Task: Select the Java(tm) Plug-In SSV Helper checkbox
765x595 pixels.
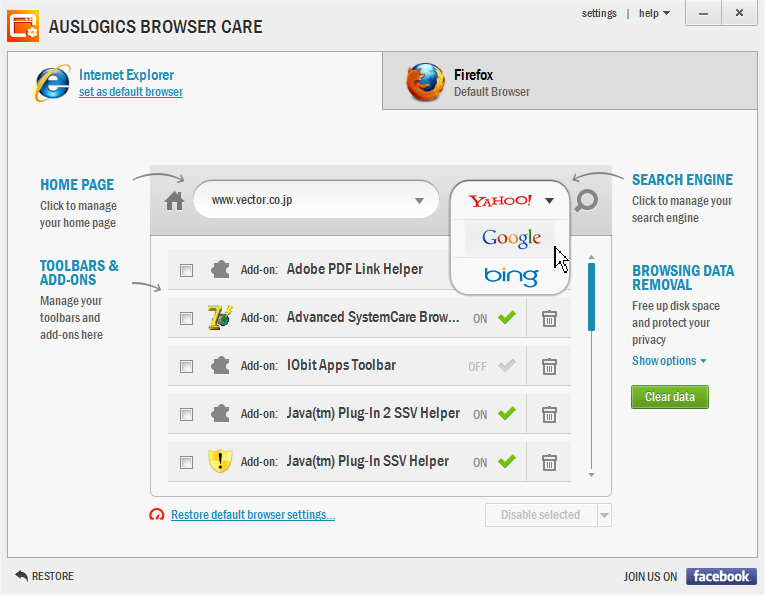Action: (186, 462)
